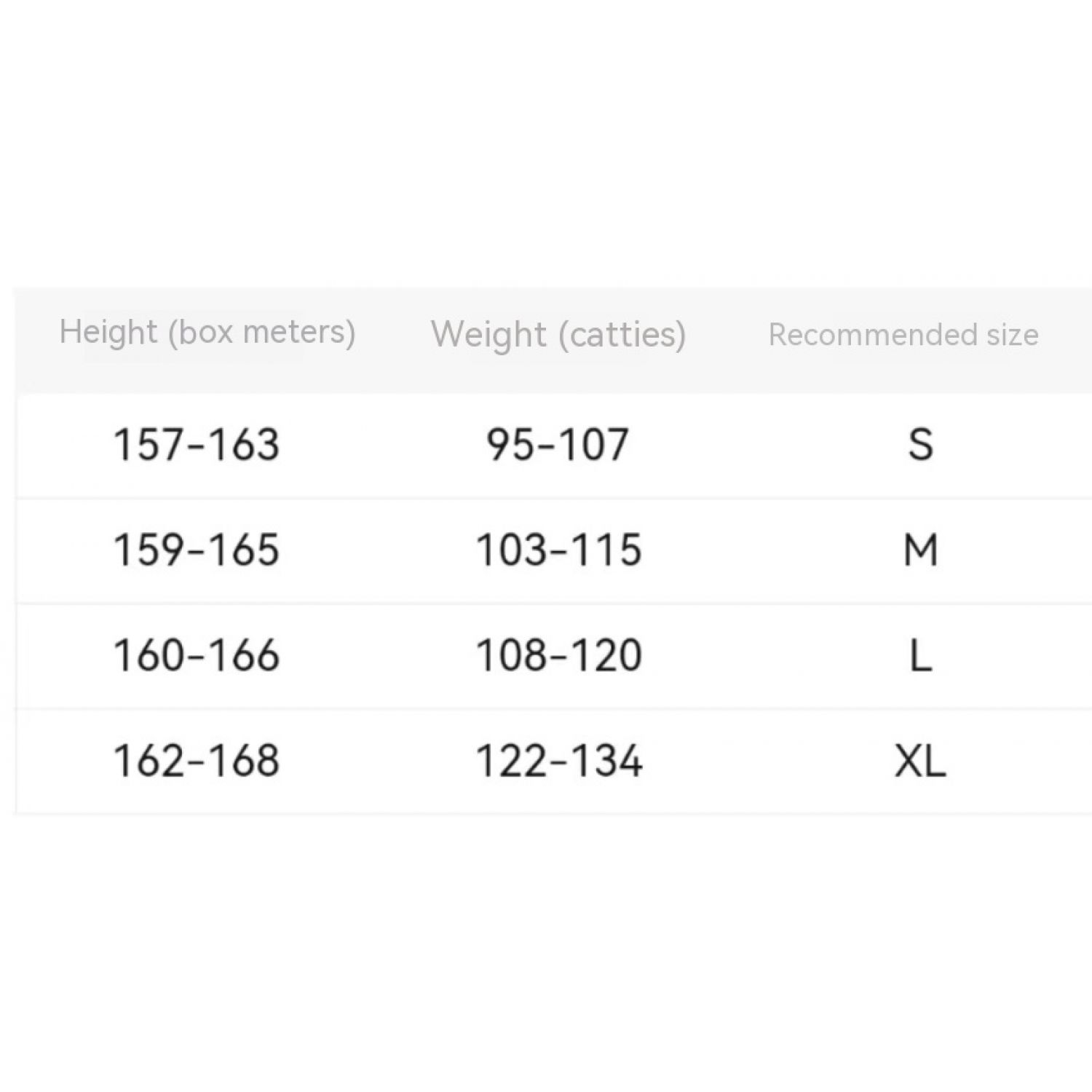1092x1092 pixels.
Task: Select the 159-165 height cell
Action: point(197,550)
